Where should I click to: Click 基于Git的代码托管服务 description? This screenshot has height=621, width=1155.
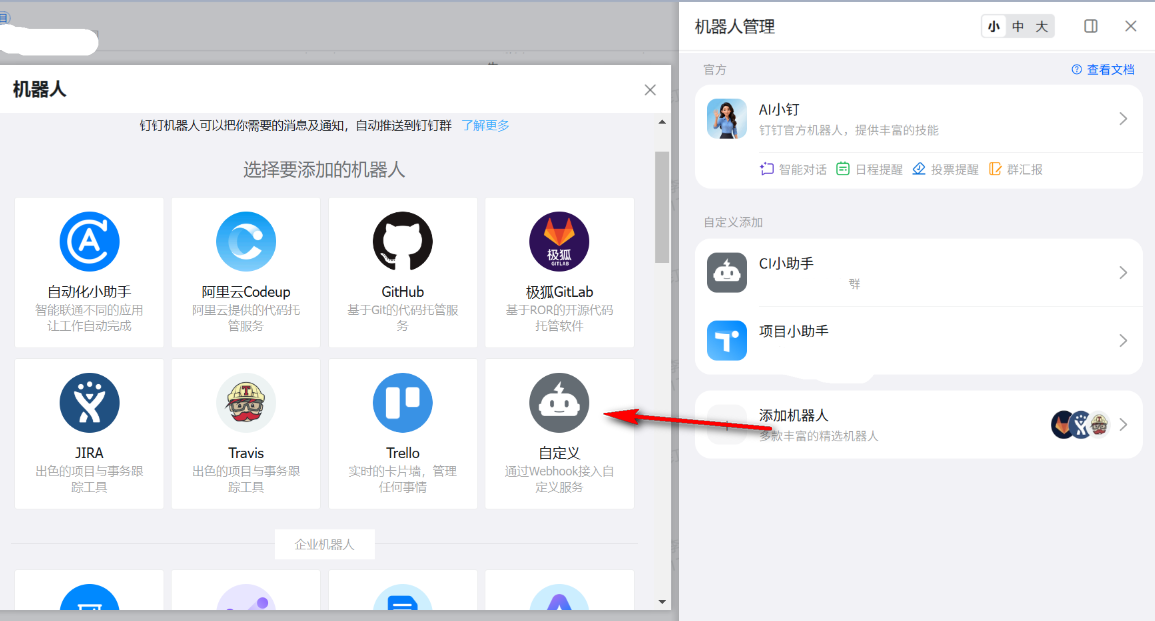point(402,317)
